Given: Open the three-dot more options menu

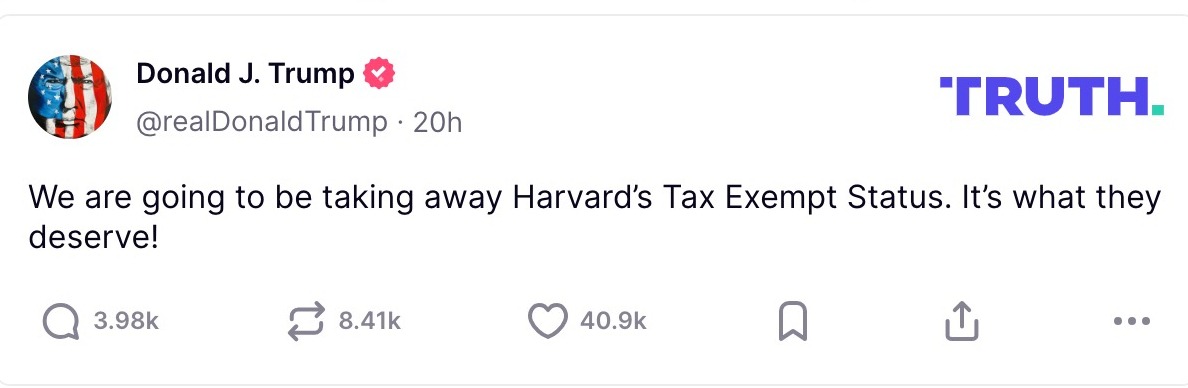Looking at the screenshot, I should pos(1133,321).
